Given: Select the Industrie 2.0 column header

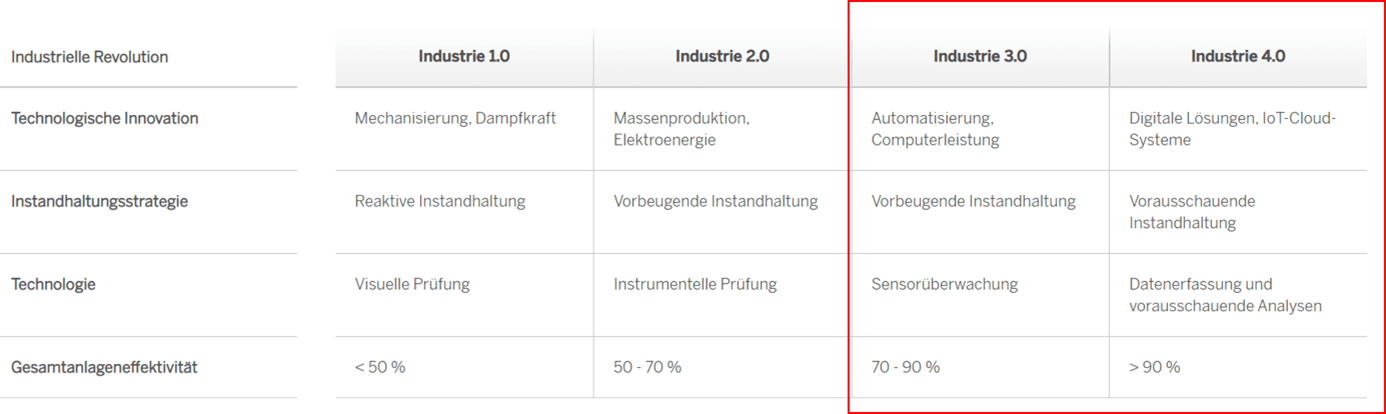Looking at the screenshot, I should pyautogui.click(x=722, y=57).
